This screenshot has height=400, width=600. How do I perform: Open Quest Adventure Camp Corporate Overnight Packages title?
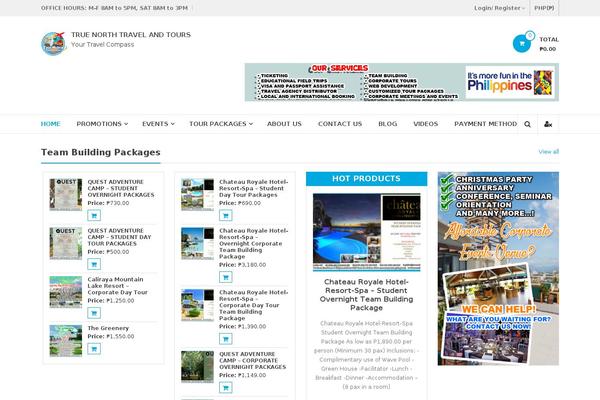coord(253,360)
